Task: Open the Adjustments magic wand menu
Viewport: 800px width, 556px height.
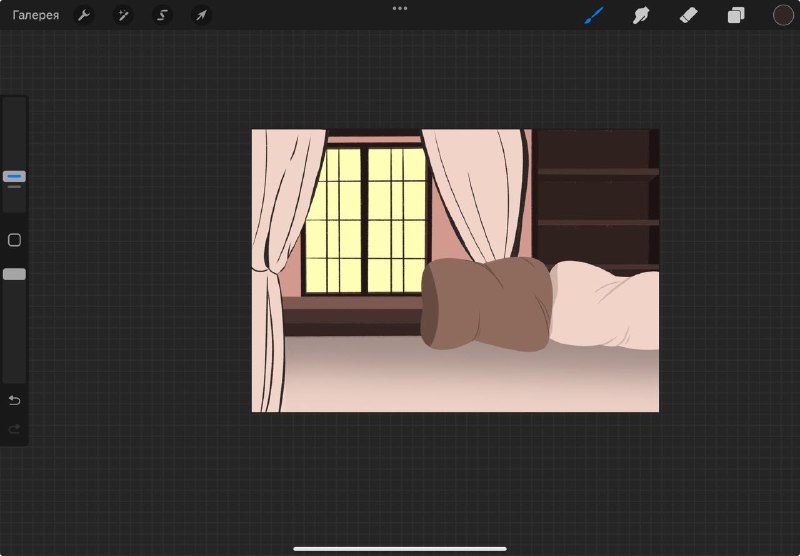Action: click(x=123, y=15)
